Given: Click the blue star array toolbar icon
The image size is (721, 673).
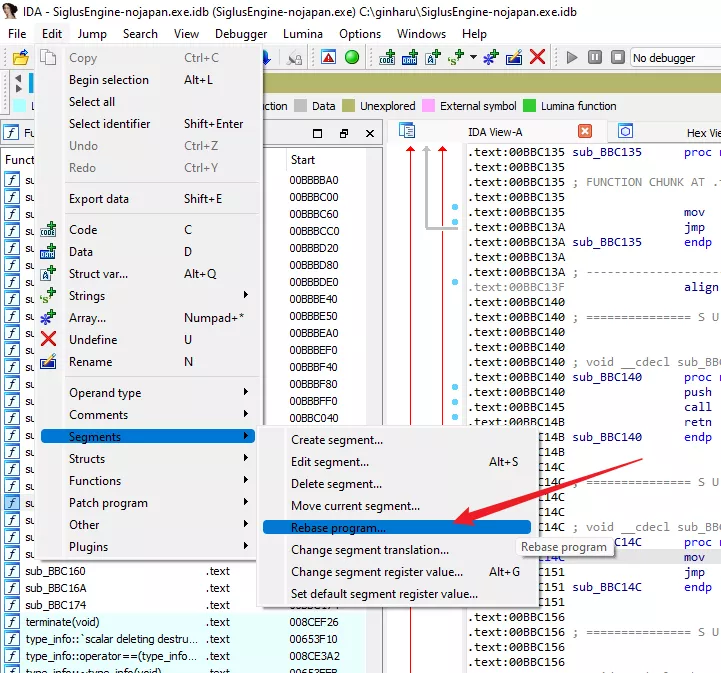Looking at the screenshot, I should tap(489, 57).
